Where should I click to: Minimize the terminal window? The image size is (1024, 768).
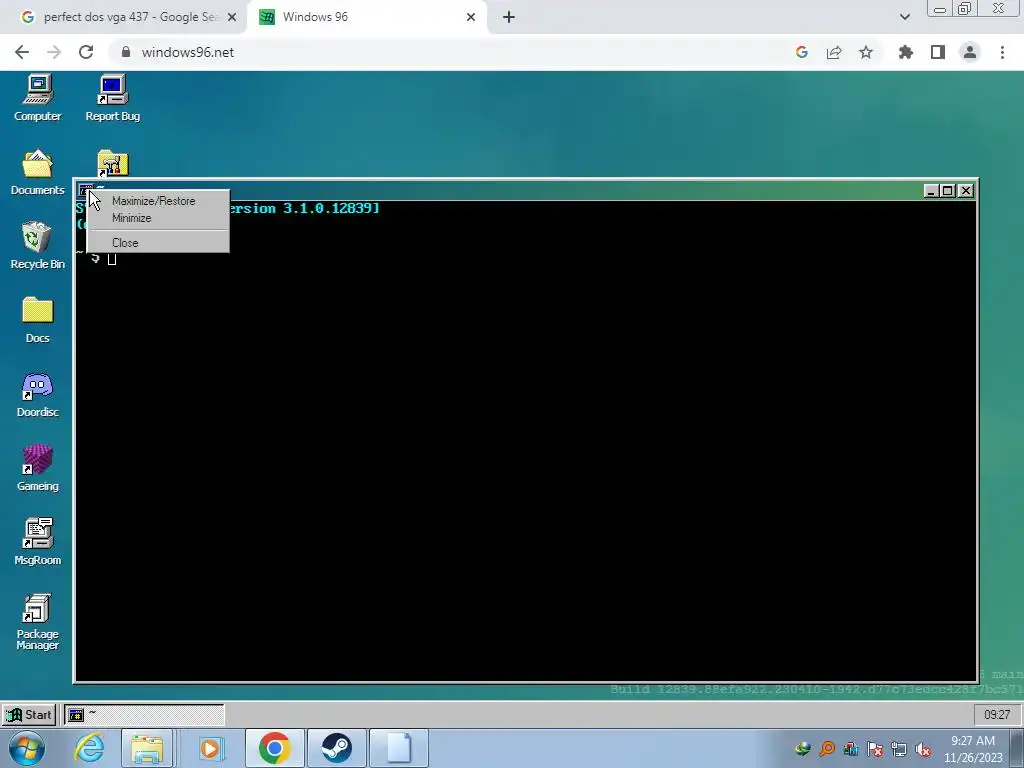click(931, 191)
